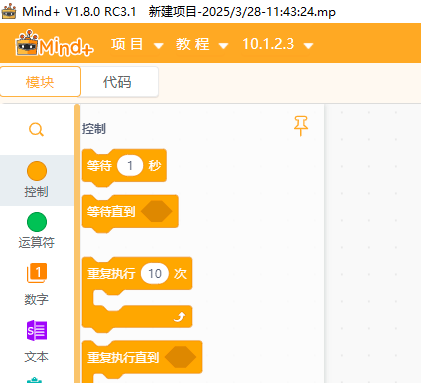Open the purple 文本 category icon
421x383 pixels.
tap(37, 330)
